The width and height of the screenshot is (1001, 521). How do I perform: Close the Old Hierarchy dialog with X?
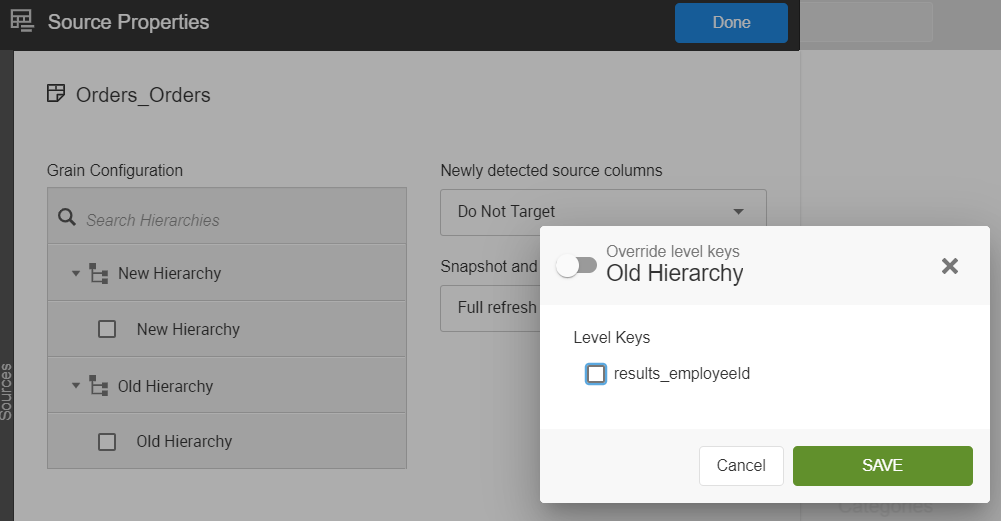(950, 265)
